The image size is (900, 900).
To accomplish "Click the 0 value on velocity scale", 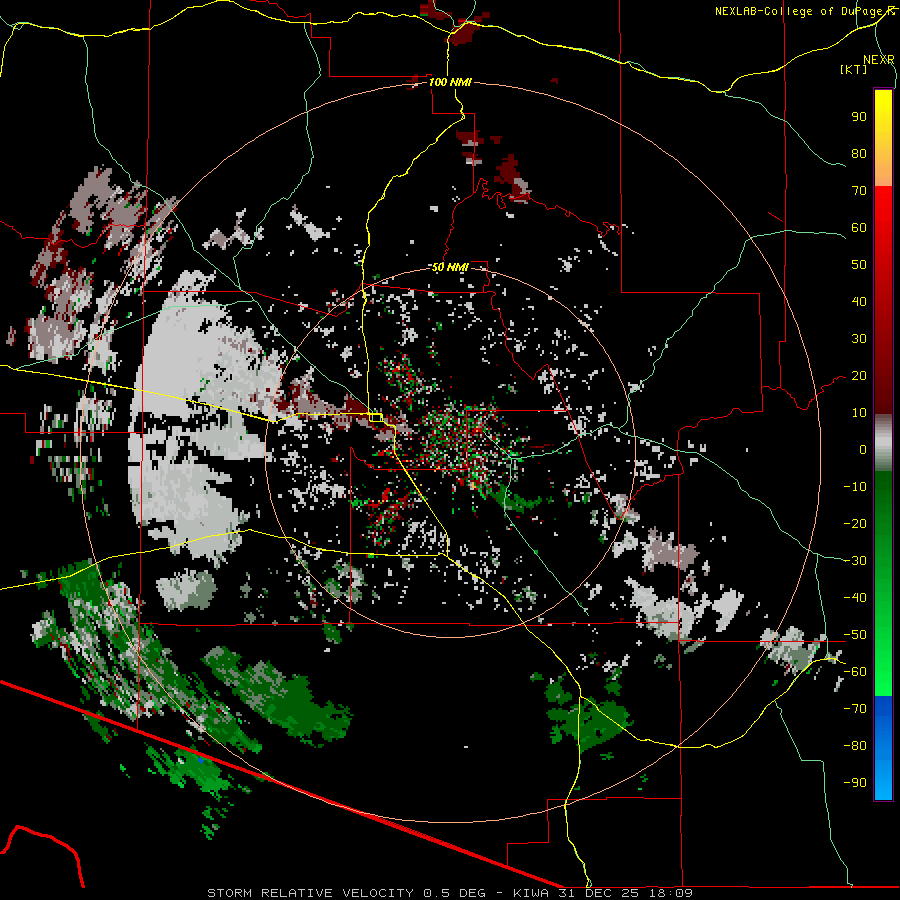I will [863, 449].
